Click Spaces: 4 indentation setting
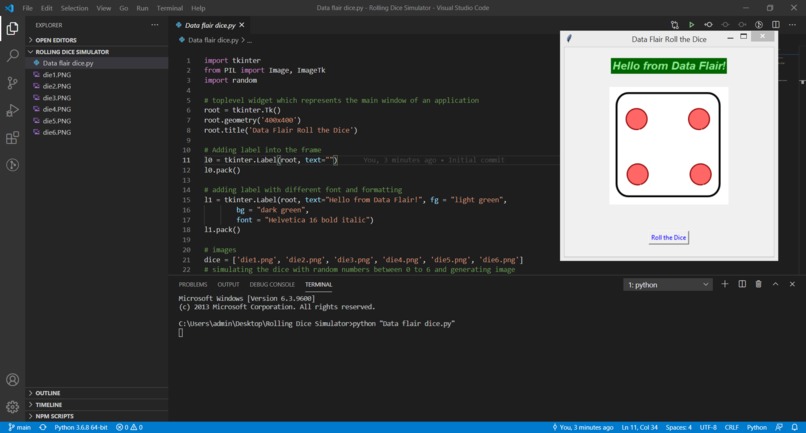This screenshot has height=433, width=806. (x=679, y=427)
